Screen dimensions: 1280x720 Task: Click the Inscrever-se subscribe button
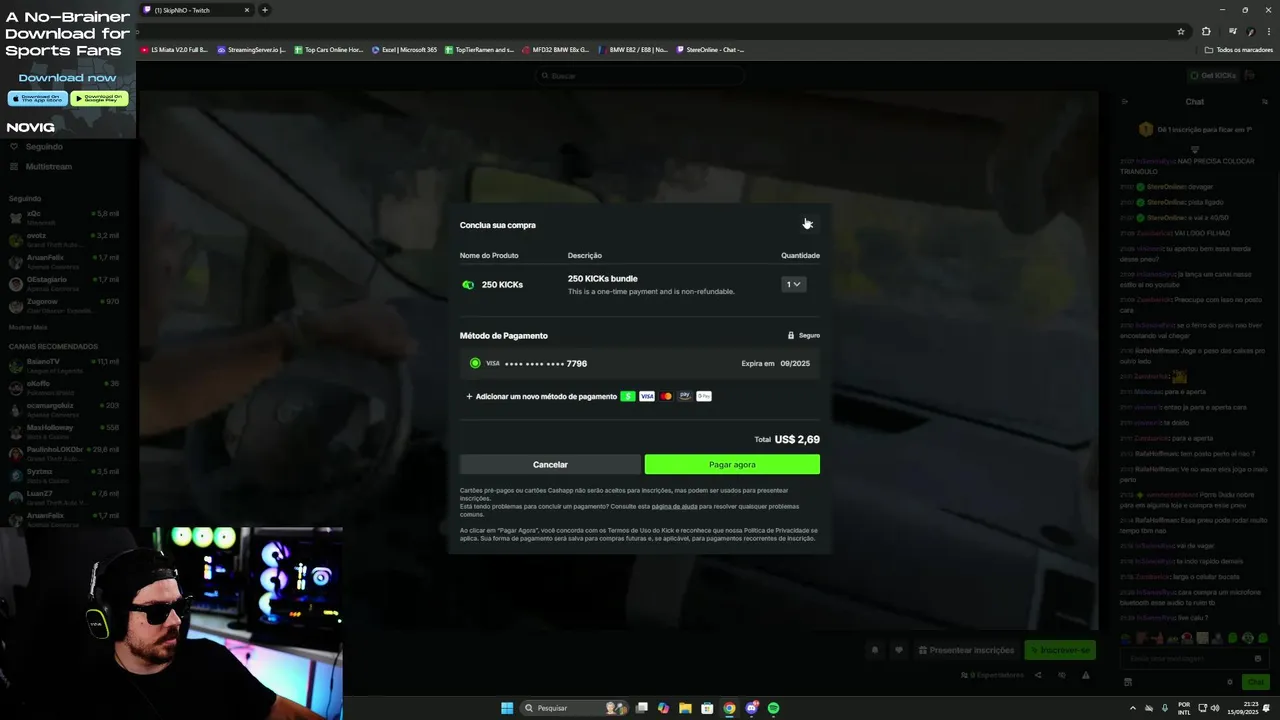click(x=1060, y=650)
